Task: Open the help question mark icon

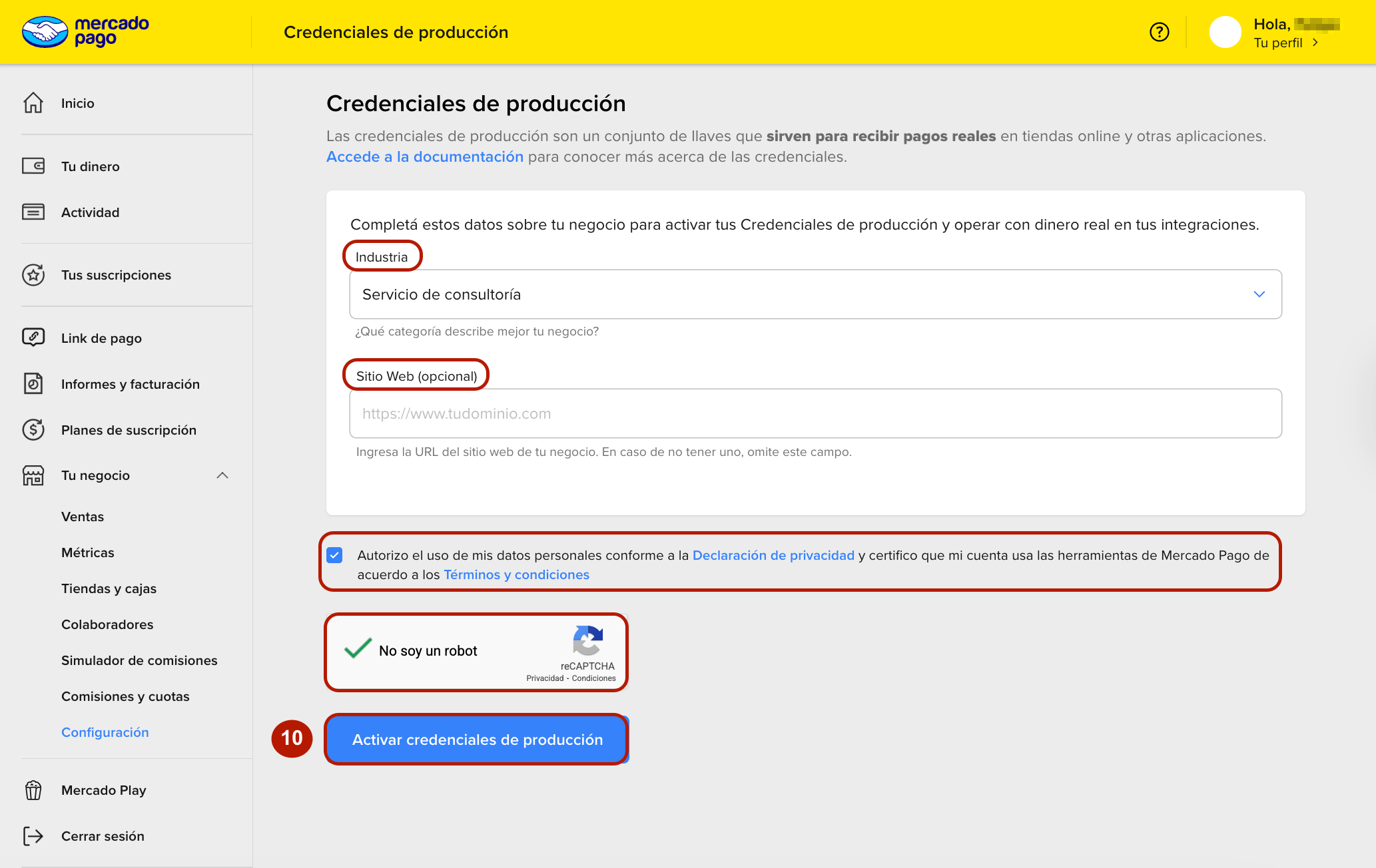Action: pos(1159,32)
